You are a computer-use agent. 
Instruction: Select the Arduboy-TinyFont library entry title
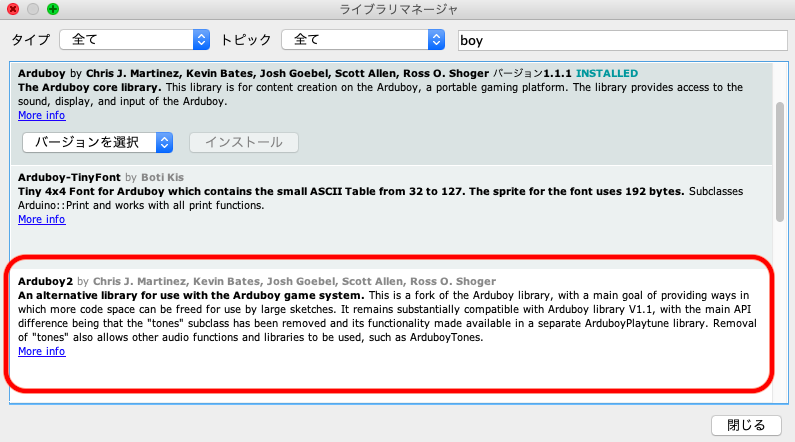69,177
